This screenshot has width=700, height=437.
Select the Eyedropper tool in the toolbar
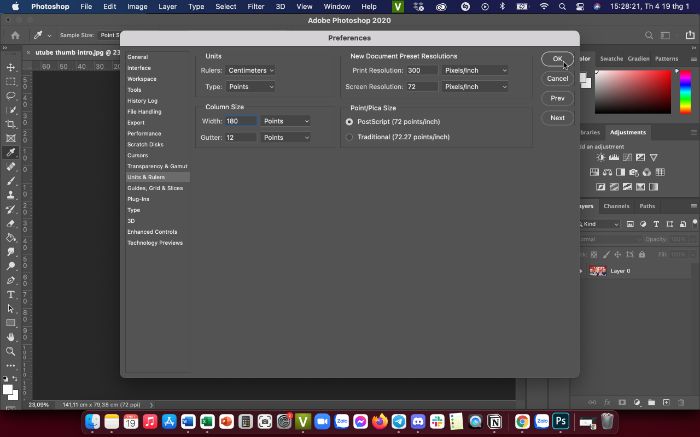coord(11,153)
